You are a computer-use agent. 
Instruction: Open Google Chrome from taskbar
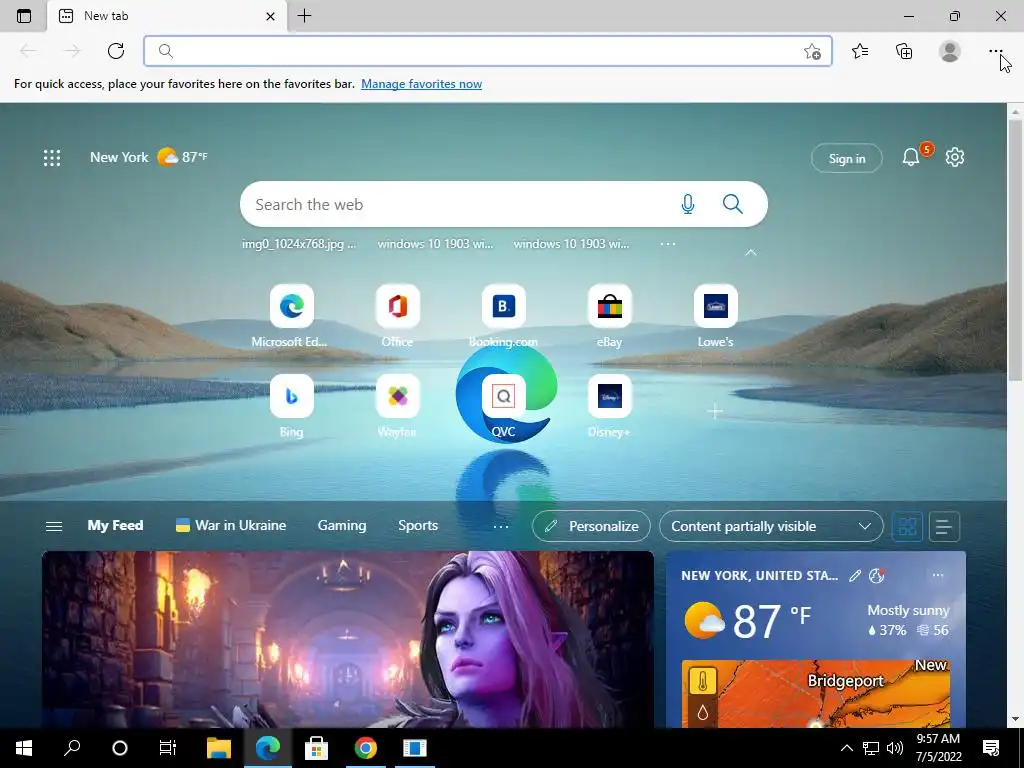(365, 748)
